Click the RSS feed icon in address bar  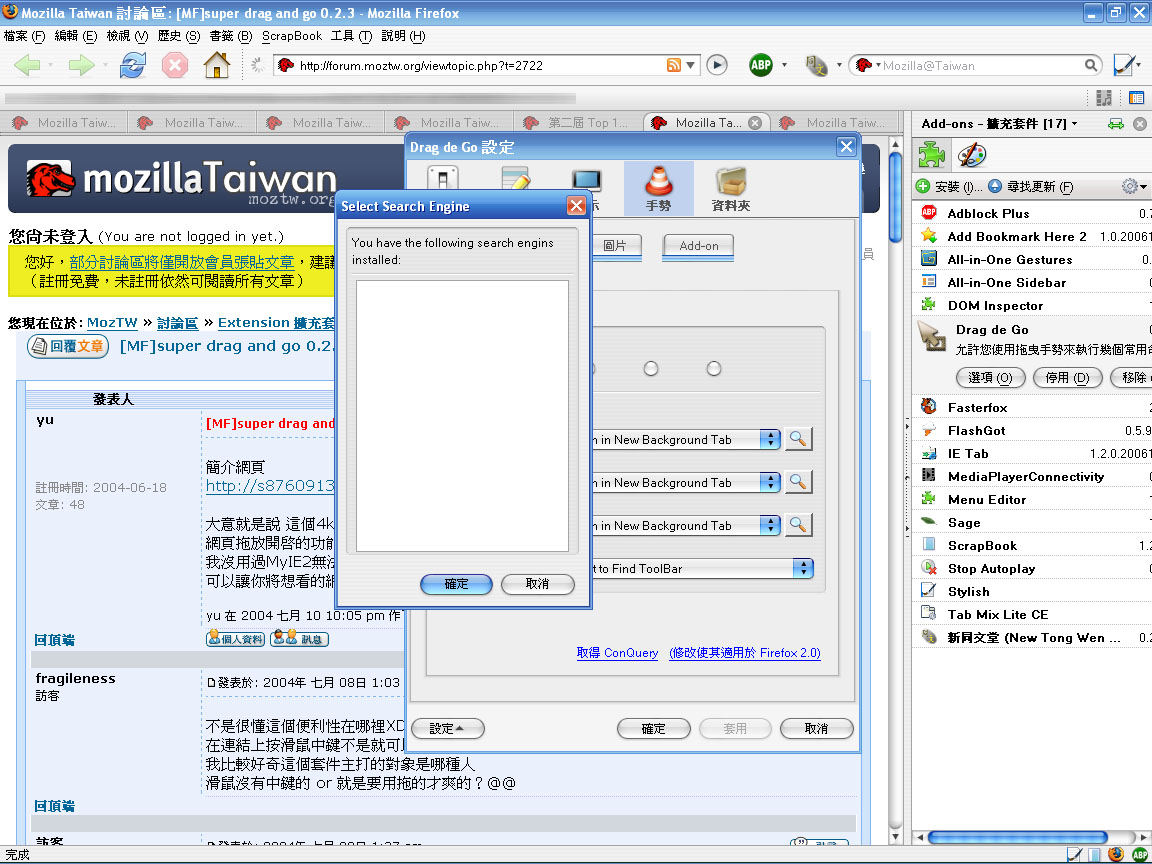pos(674,65)
